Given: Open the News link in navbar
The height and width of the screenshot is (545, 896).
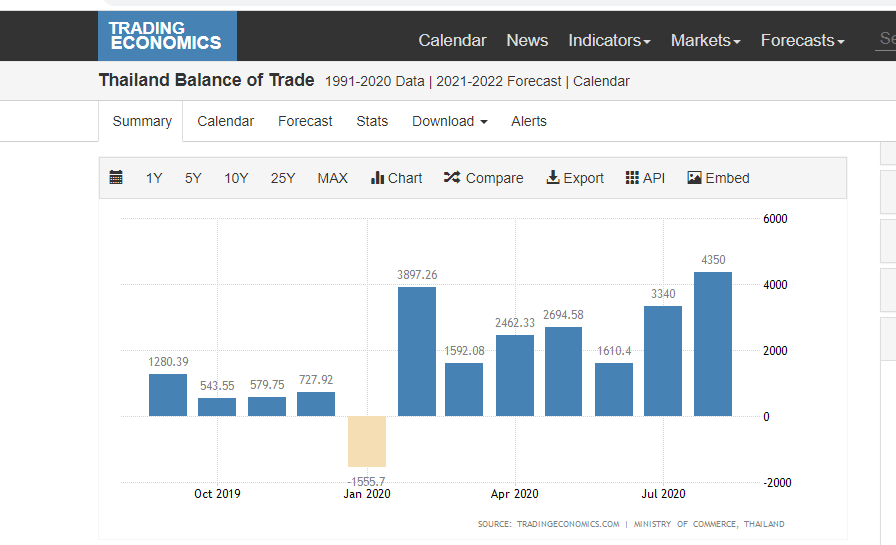Looking at the screenshot, I should pyautogui.click(x=527, y=40).
